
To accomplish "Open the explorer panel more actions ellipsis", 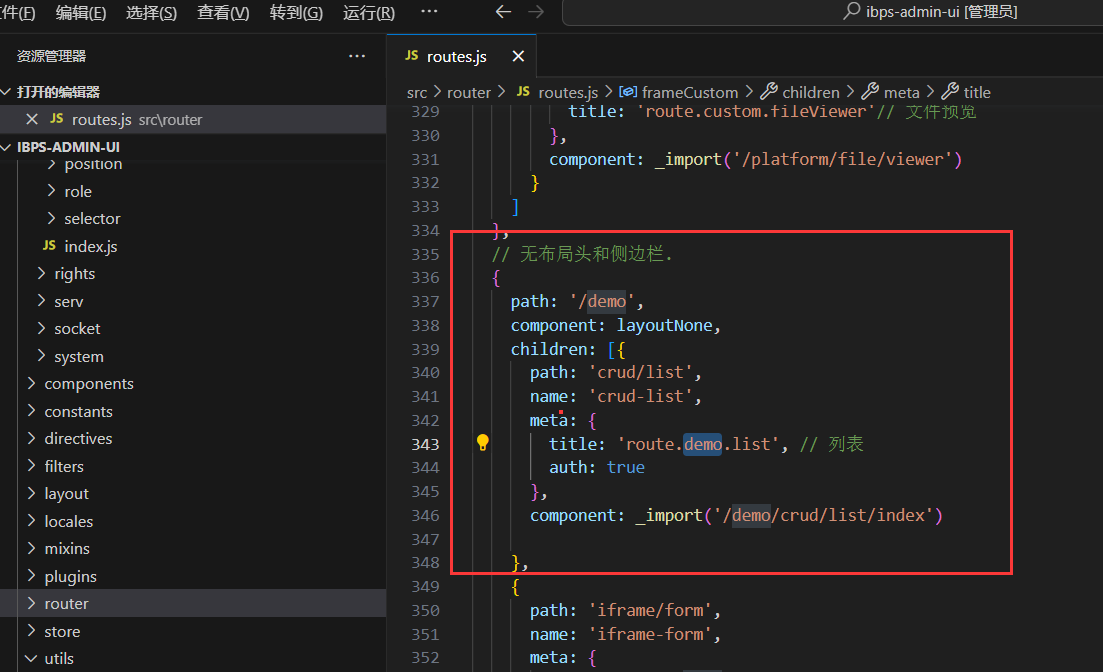I will [357, 56].
